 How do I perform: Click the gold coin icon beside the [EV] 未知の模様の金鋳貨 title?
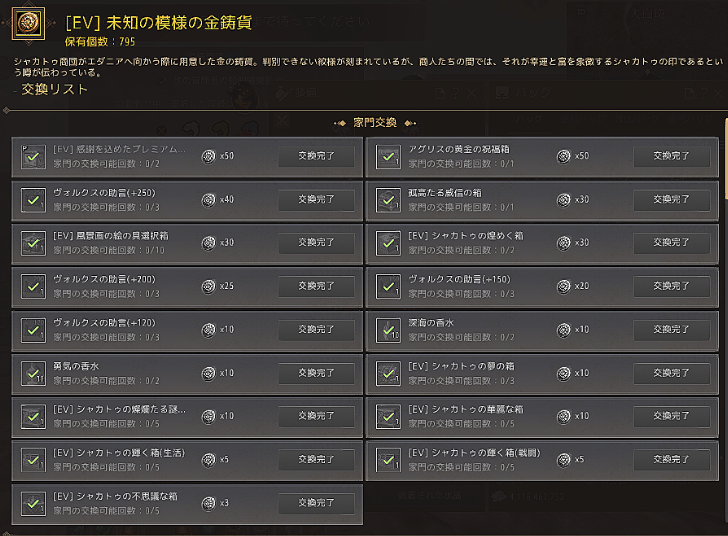[x=27, y=25]
